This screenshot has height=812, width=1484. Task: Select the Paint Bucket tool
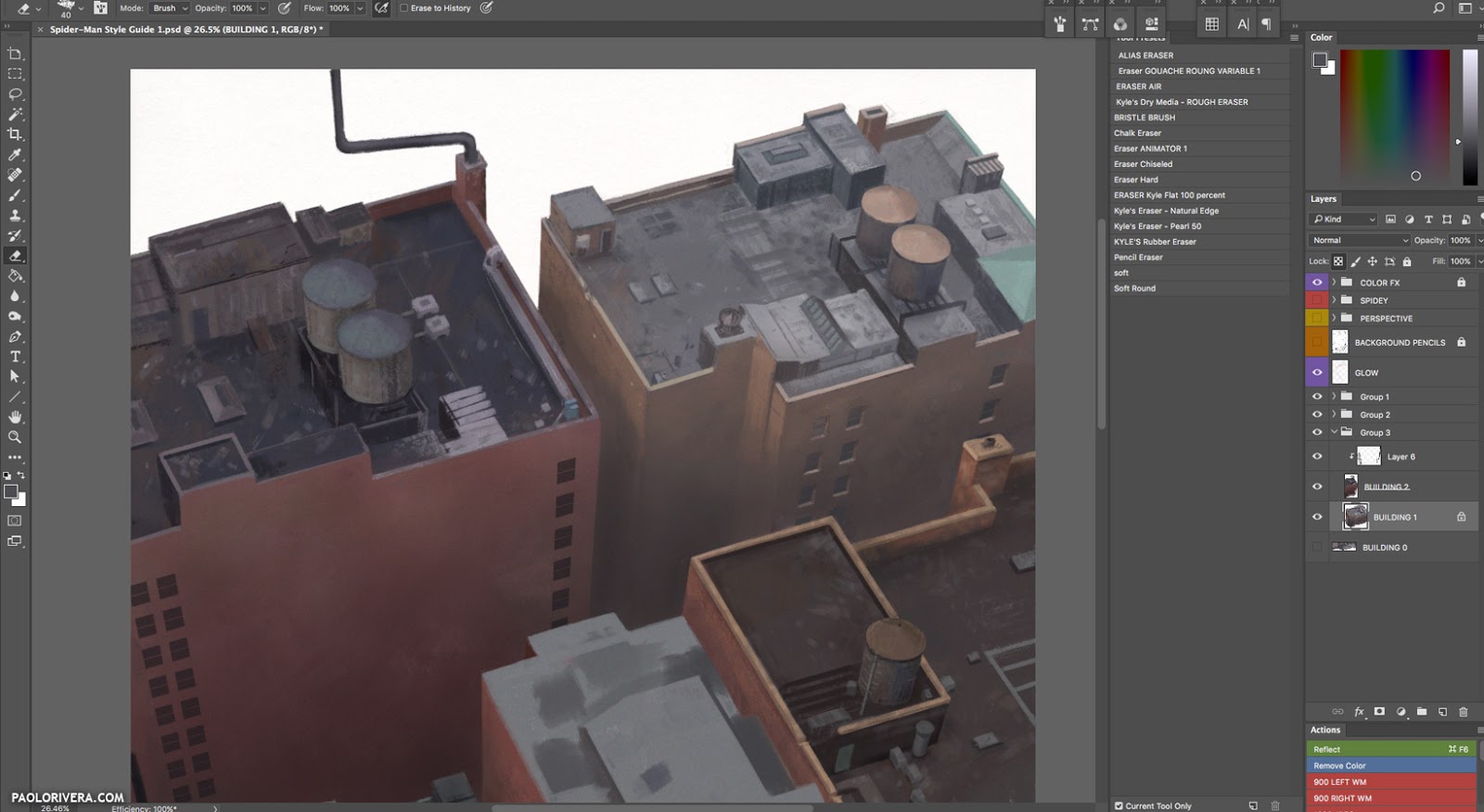(x=15, y=276)
